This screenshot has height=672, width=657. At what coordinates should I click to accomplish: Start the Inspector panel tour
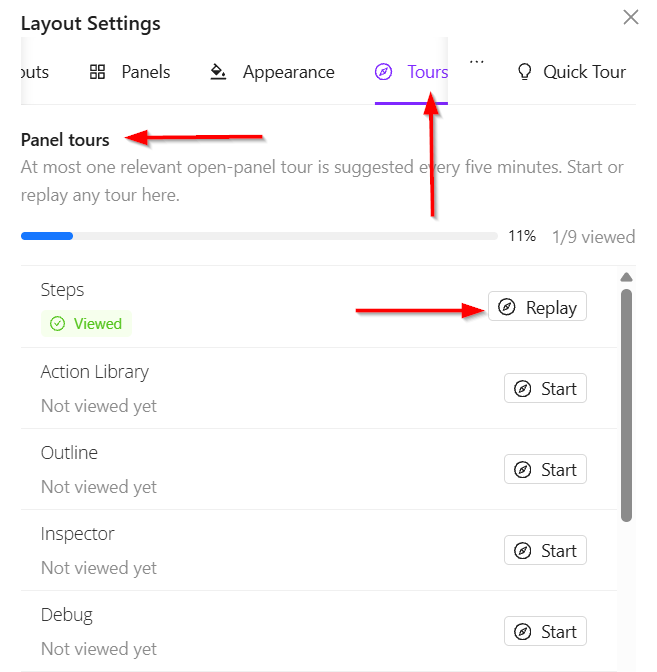[x=545, y=550]
